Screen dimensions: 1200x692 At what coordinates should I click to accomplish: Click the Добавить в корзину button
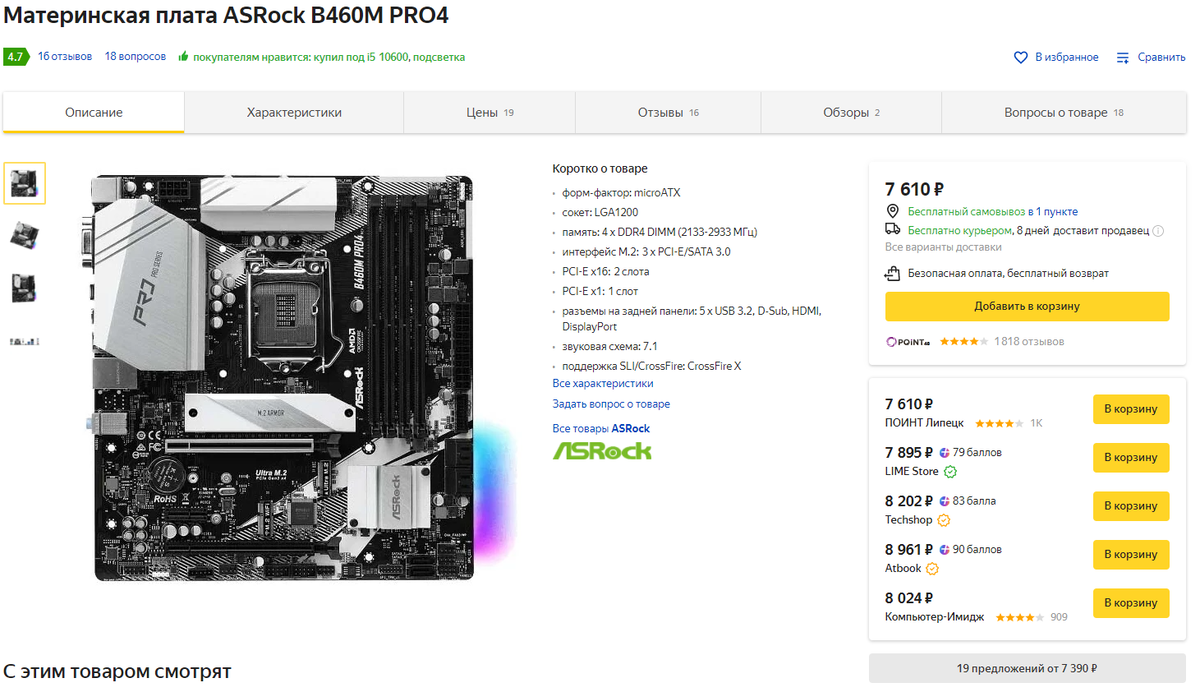pyautogui.click(x=1027, y=307)
